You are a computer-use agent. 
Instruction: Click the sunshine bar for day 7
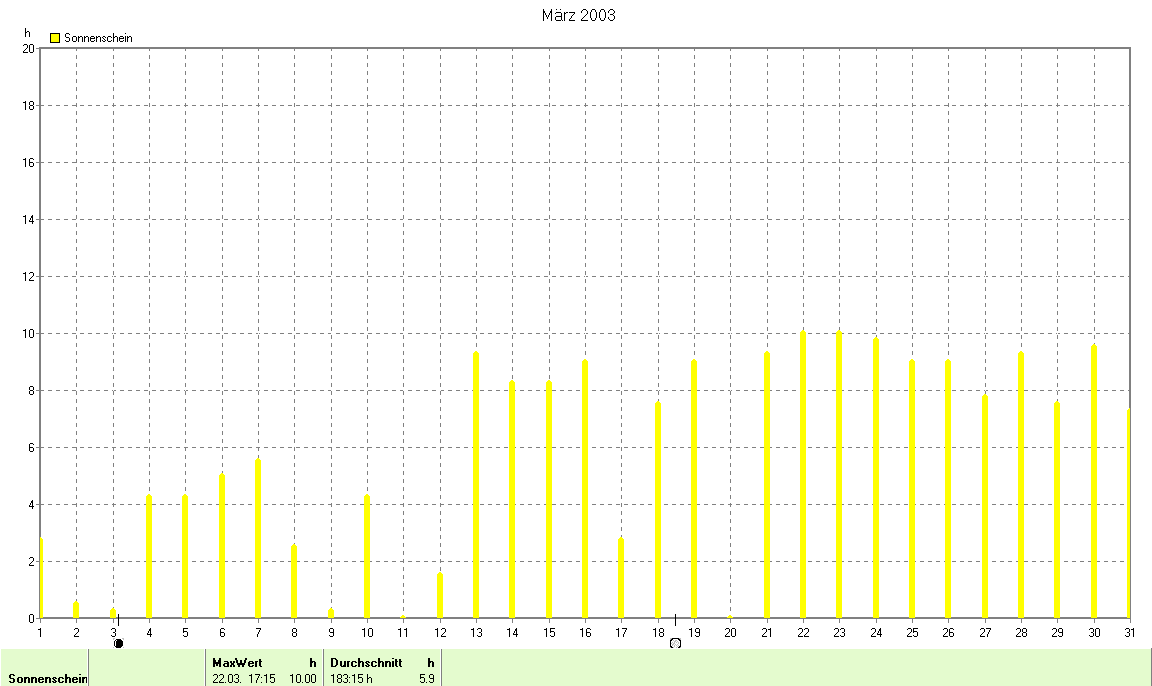pyautogui.click(x=258, y=539)
